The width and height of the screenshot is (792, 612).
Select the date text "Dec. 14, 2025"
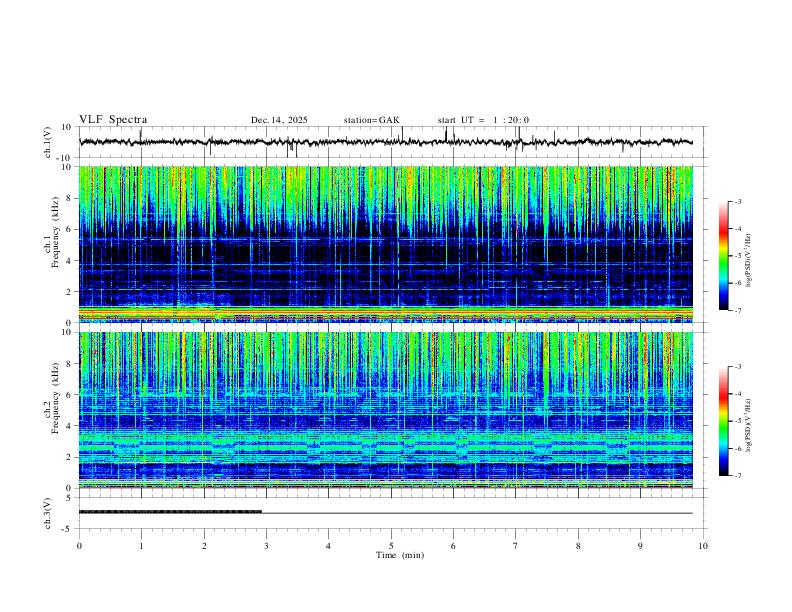point(279,120)
